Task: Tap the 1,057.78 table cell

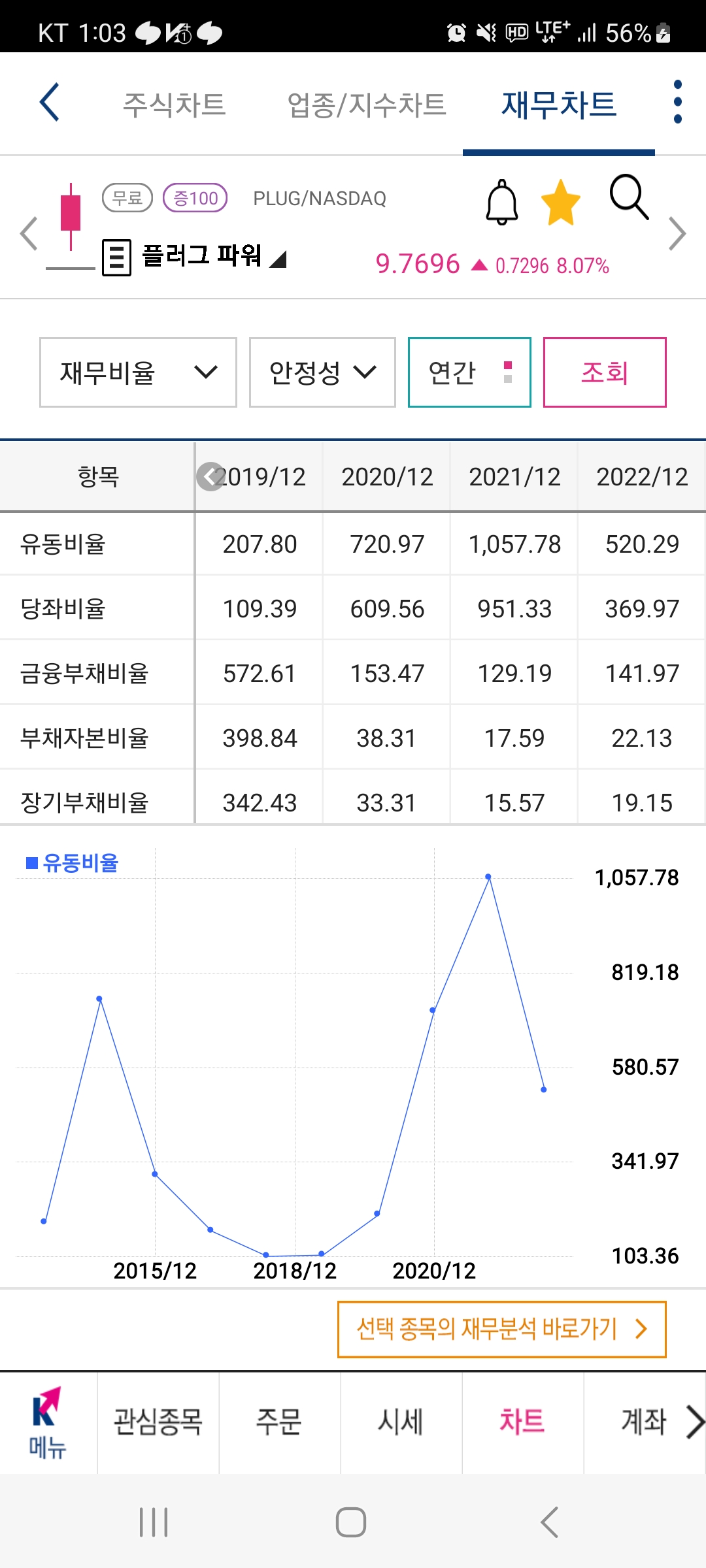Action: [514, 544]
